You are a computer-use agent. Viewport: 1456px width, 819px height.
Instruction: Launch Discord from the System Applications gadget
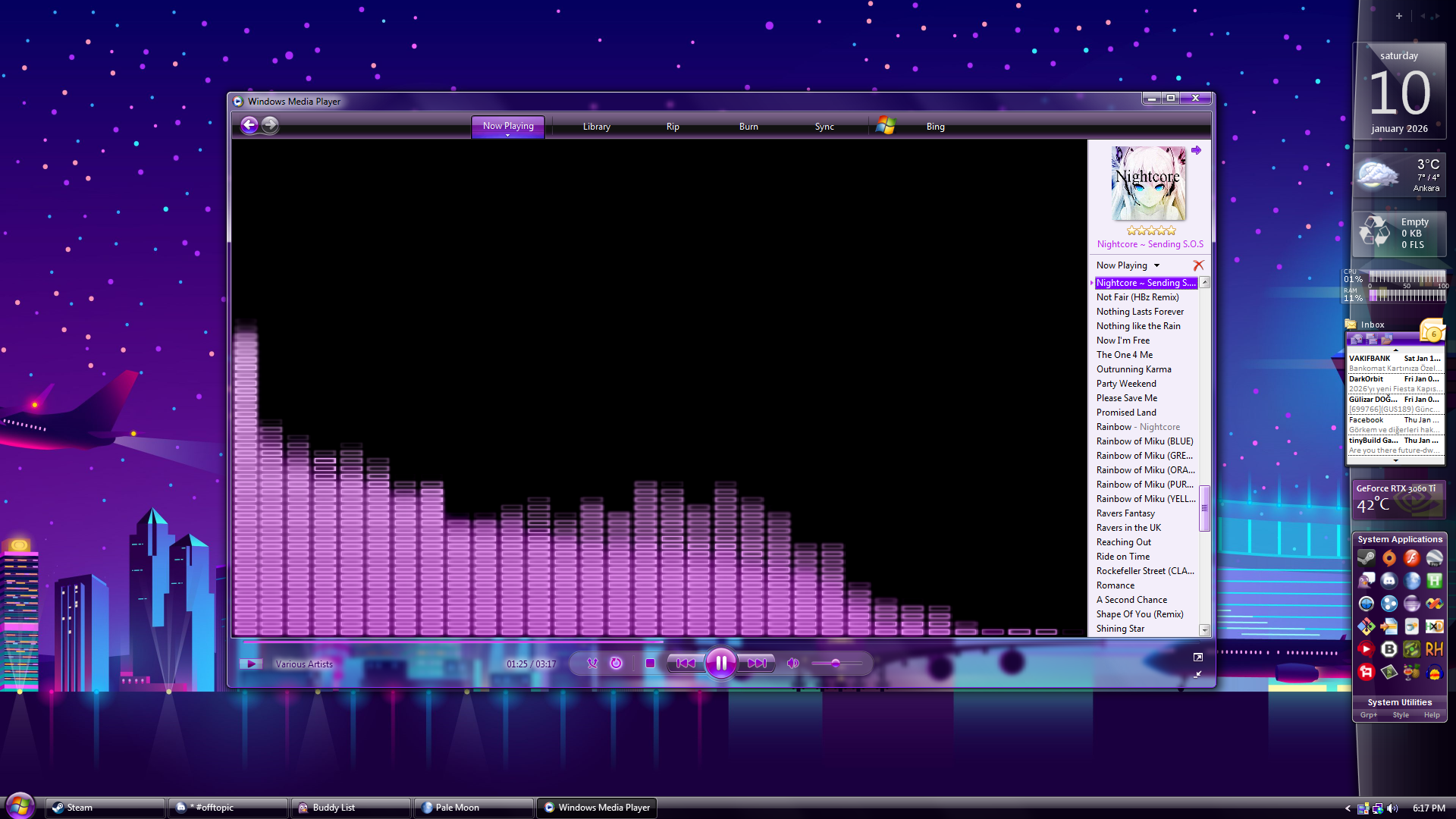pos(1389,581)
